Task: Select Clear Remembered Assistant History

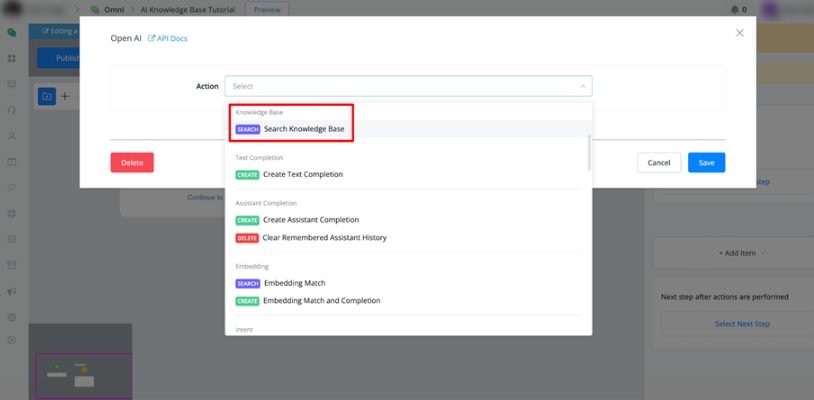Action: coord(324,238)
